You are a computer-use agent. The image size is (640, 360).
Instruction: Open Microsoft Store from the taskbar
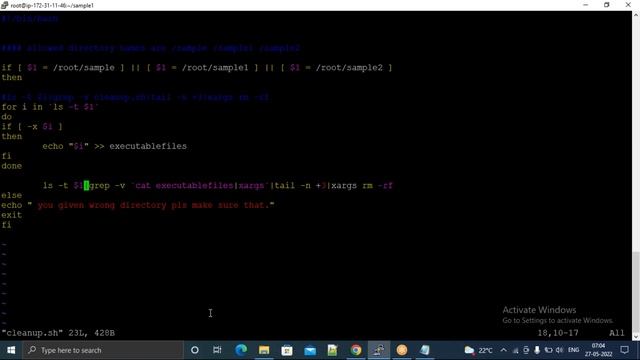[x=287, y=350]
